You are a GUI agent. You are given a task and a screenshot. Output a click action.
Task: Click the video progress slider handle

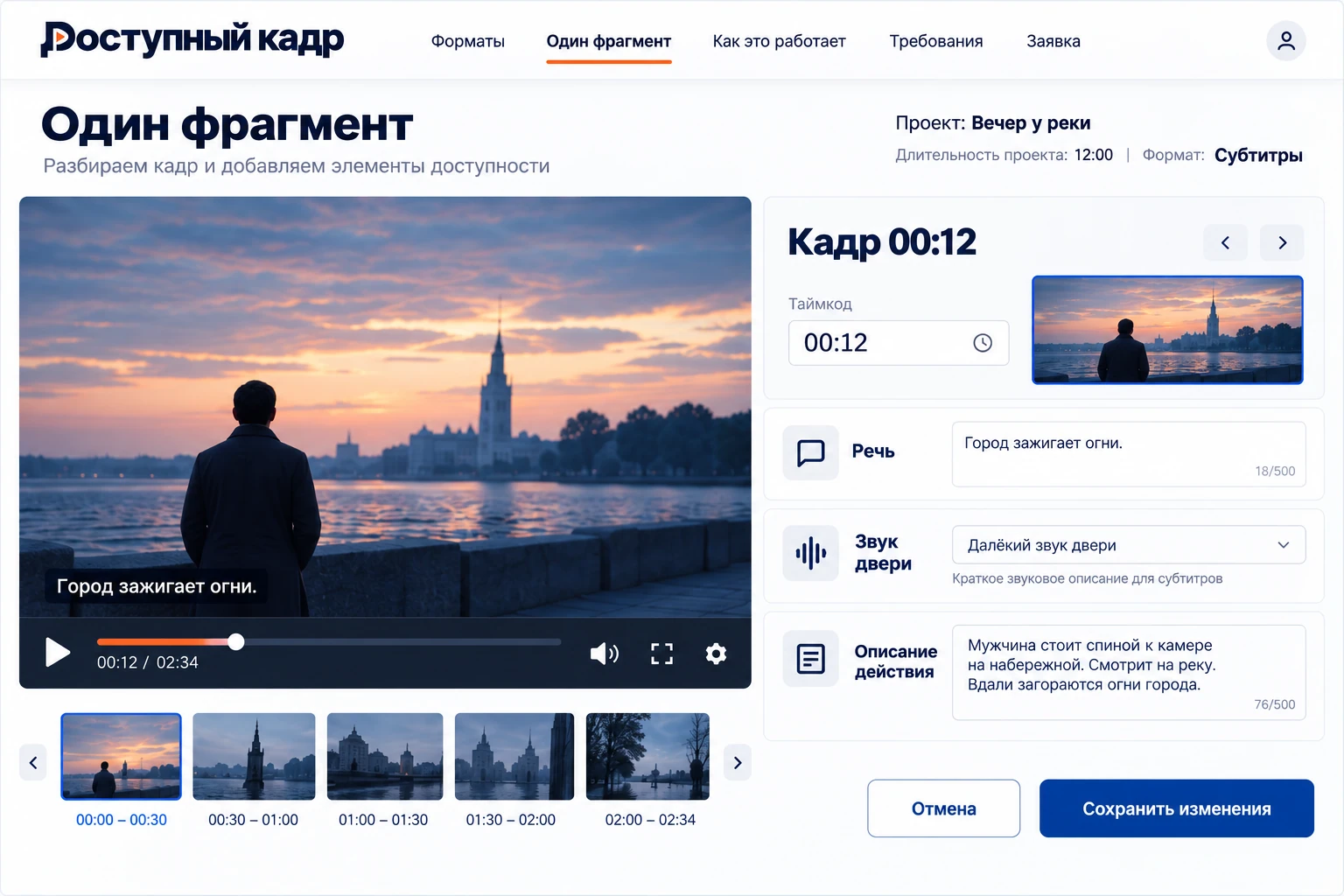(236, 641)
